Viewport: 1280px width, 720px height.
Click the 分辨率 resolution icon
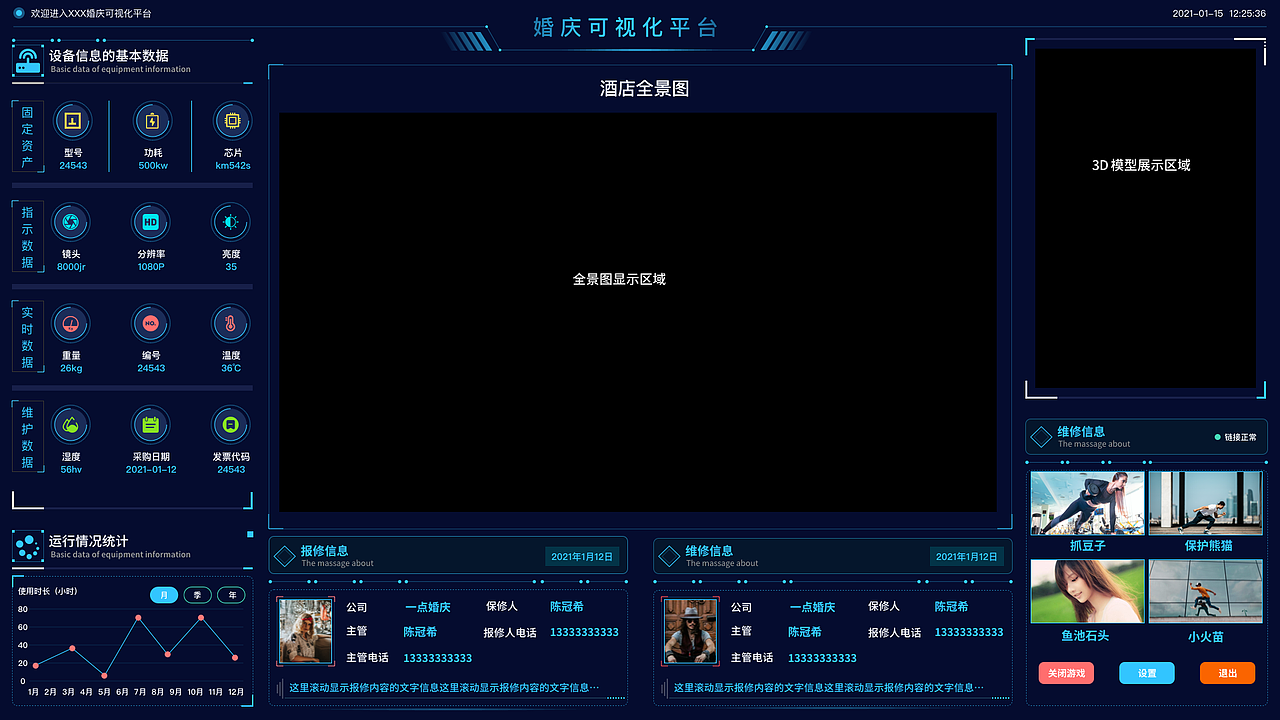tap(151, 222)
